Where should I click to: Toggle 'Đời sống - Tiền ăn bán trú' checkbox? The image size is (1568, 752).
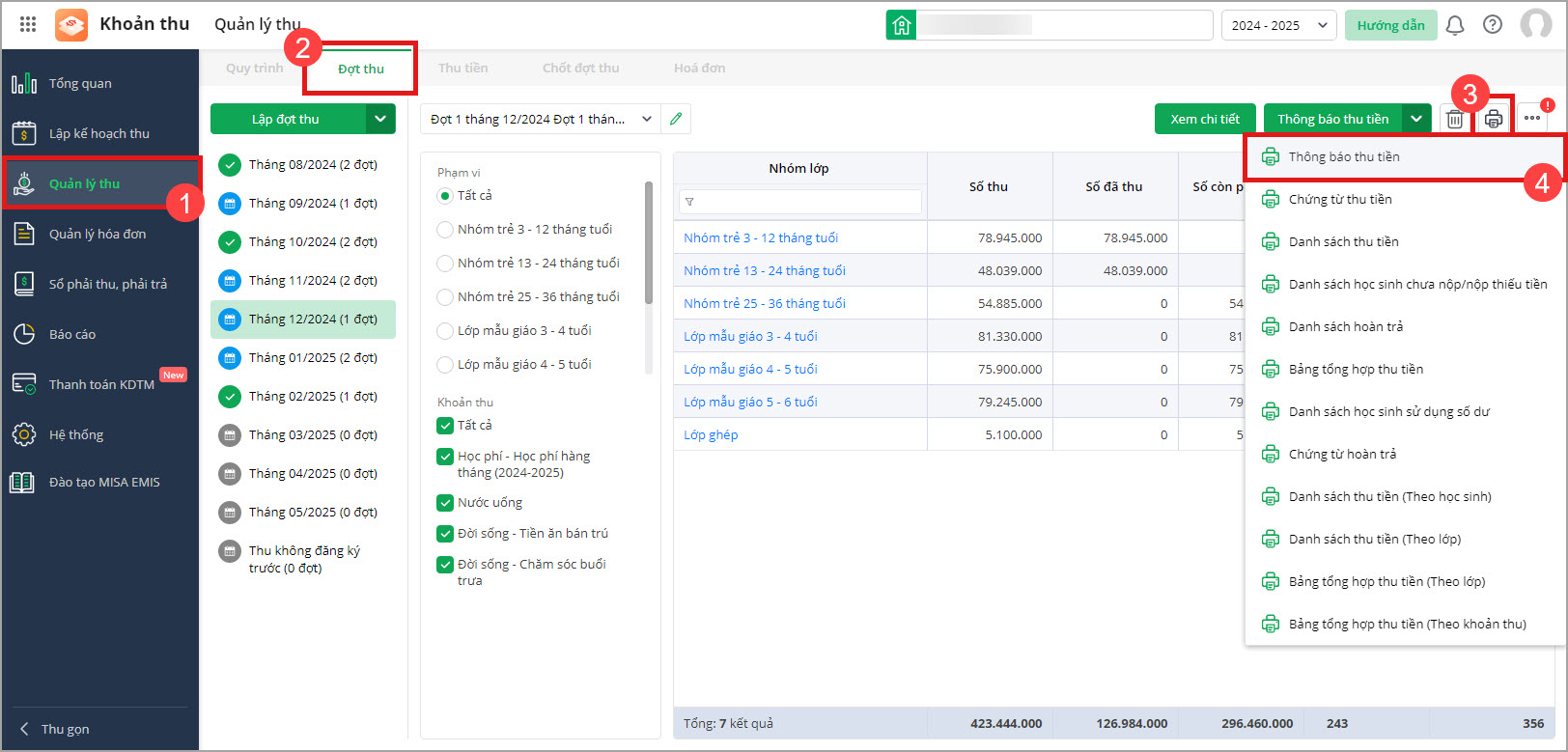pos(445,534)
